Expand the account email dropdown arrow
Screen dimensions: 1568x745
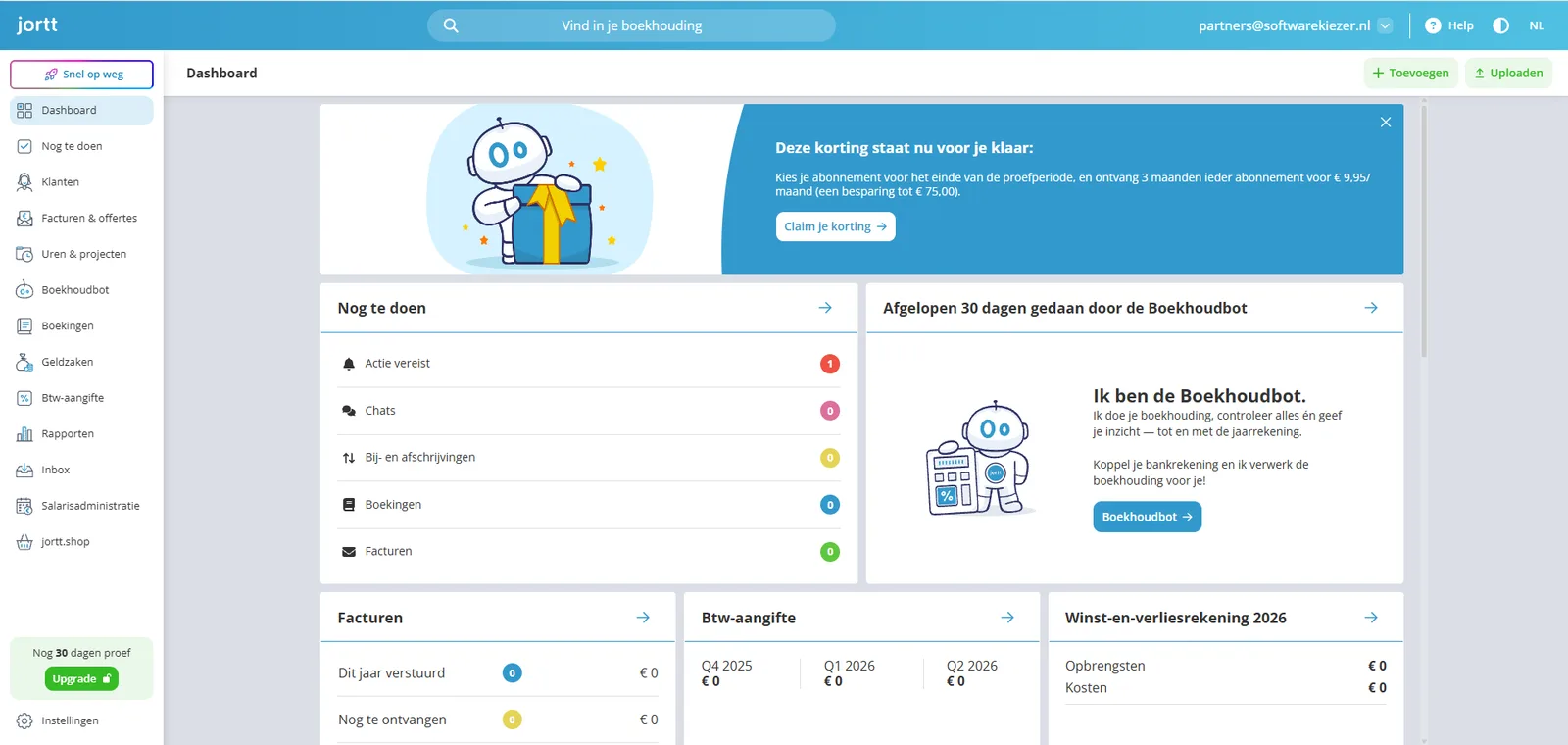1385,25
